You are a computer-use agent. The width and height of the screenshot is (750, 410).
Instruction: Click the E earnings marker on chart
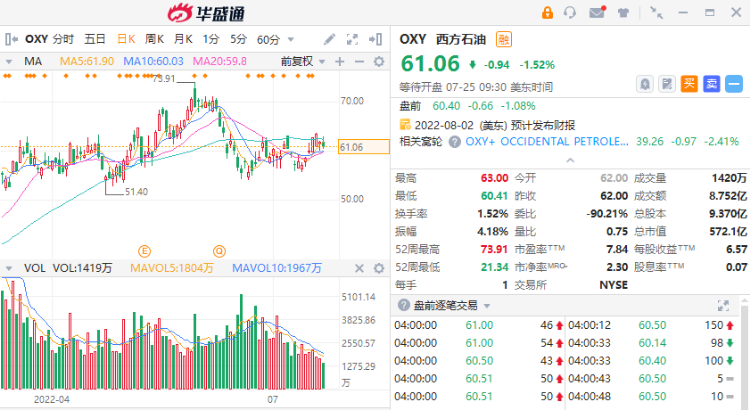(144, 251)
